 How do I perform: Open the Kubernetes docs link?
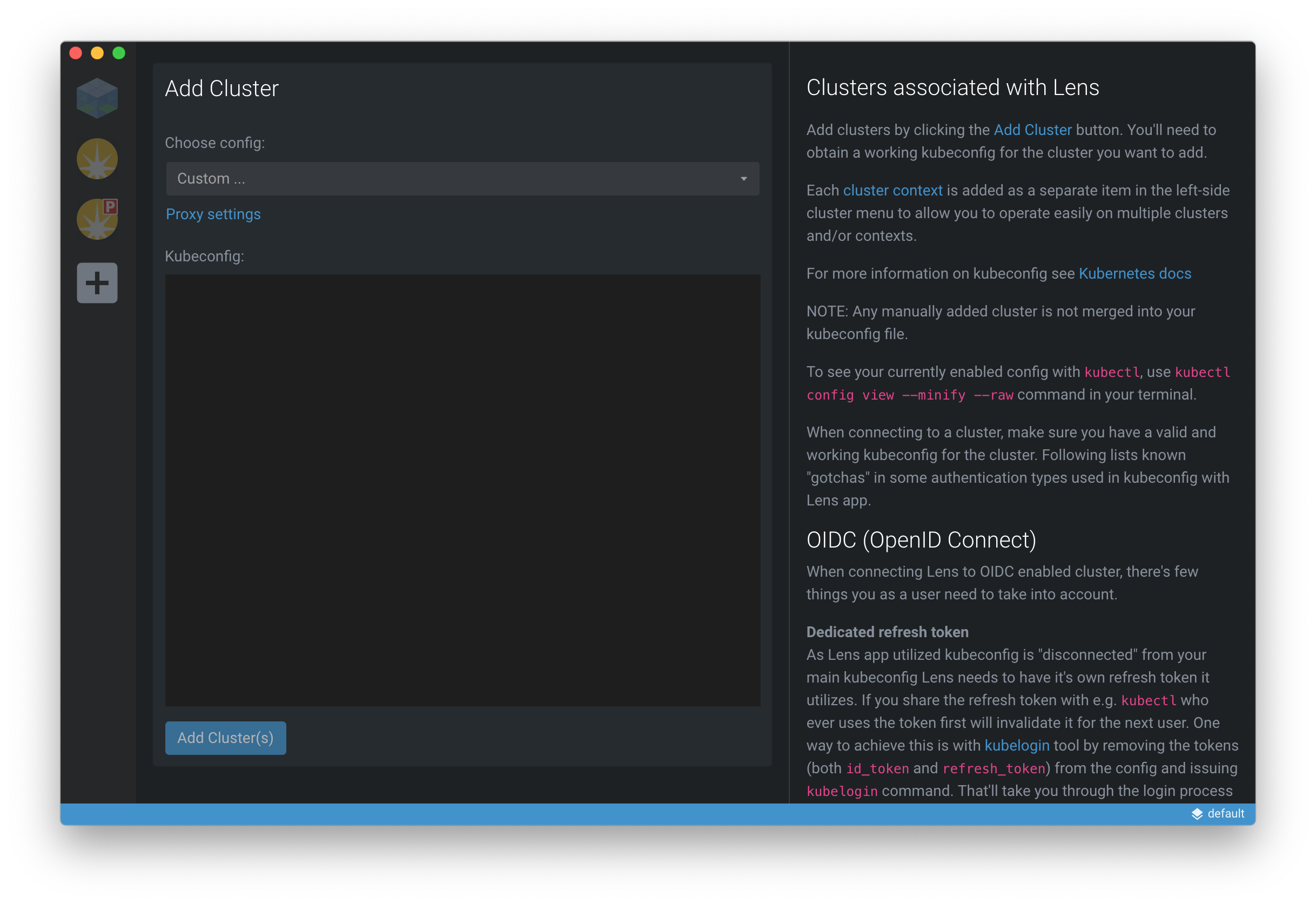(x=1134, y=274)
